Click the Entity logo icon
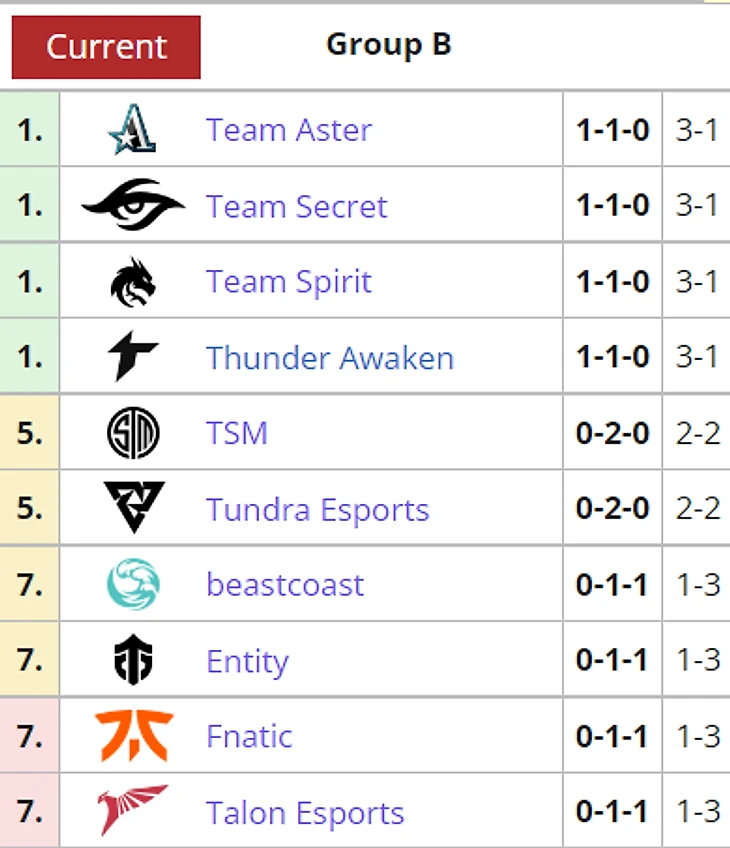The height and width of the screenshot is (848, 730). click(x=132, y=661)
